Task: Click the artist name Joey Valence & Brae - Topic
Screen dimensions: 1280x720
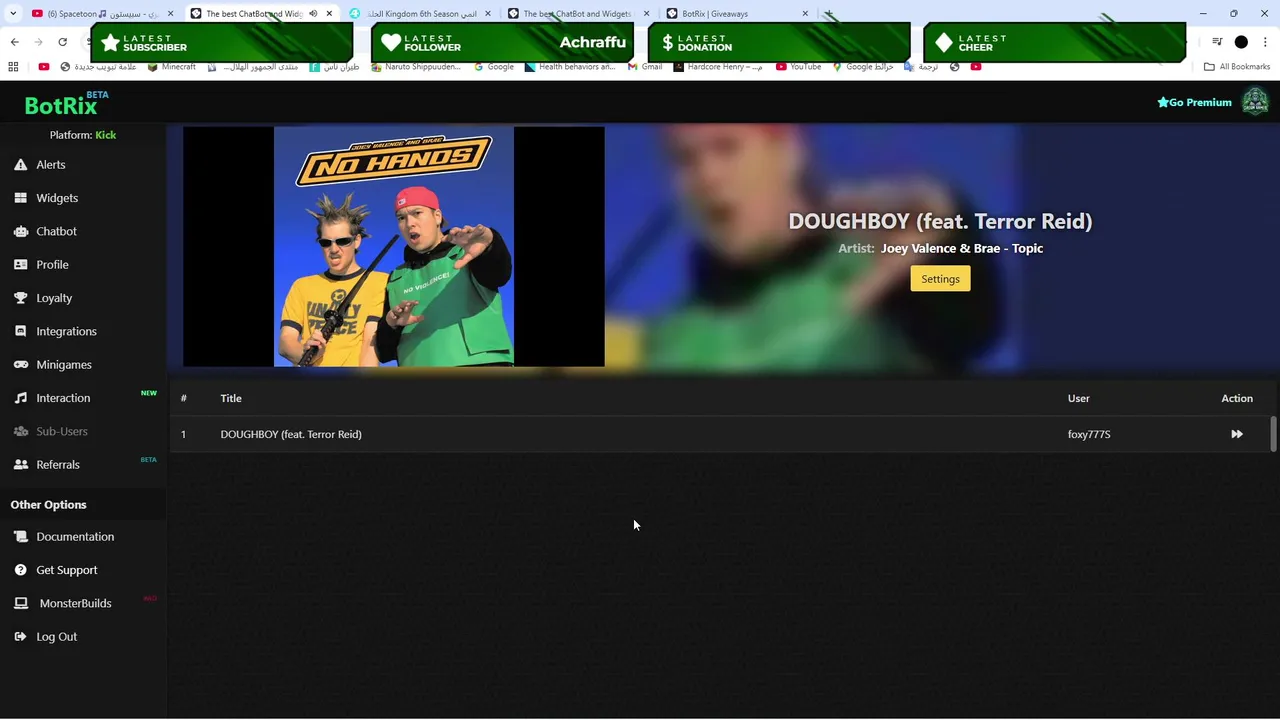Action: pos(962,248)
